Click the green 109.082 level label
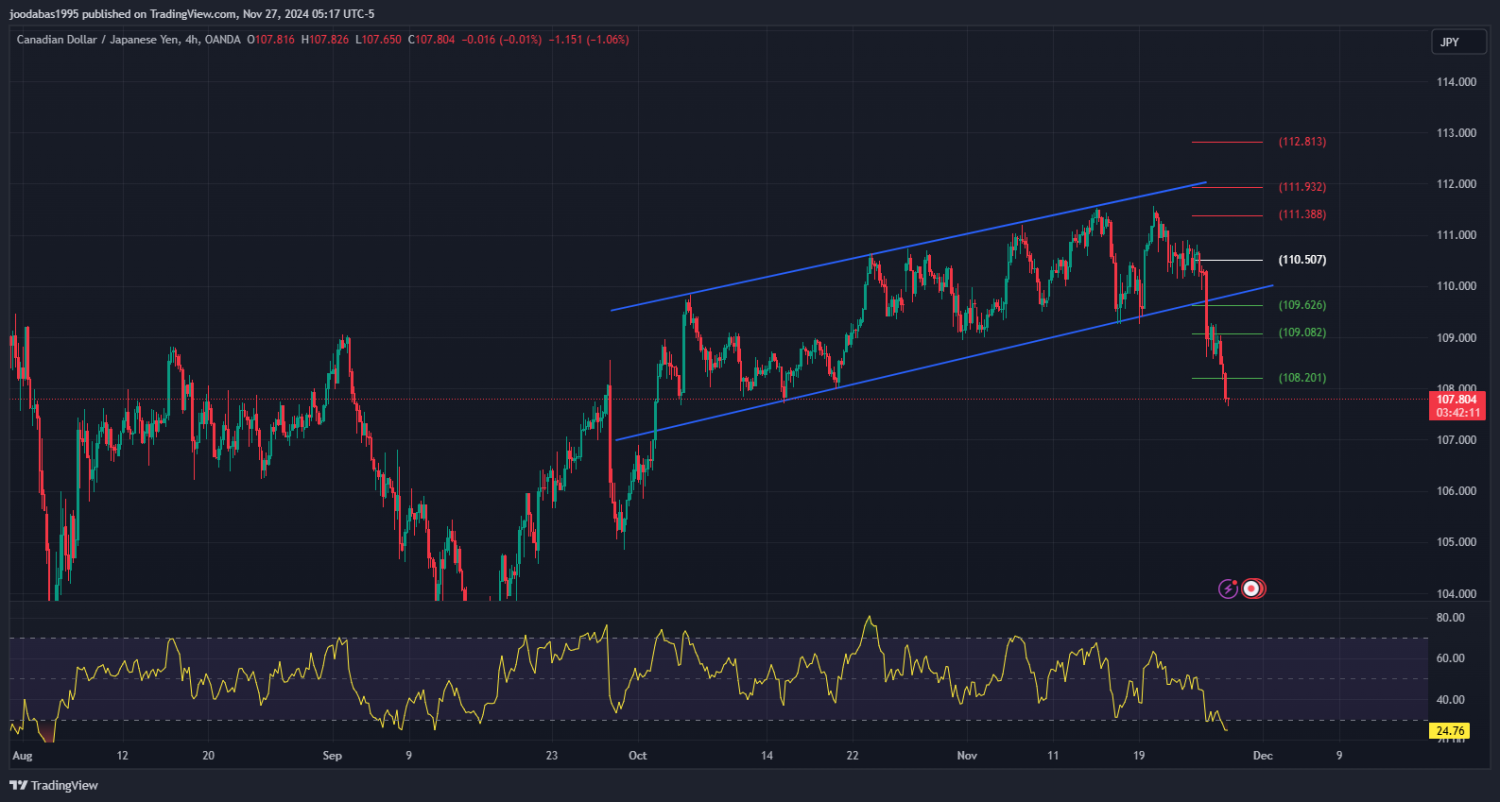Screen dimensions: 1500x802 pos(1302,333)
